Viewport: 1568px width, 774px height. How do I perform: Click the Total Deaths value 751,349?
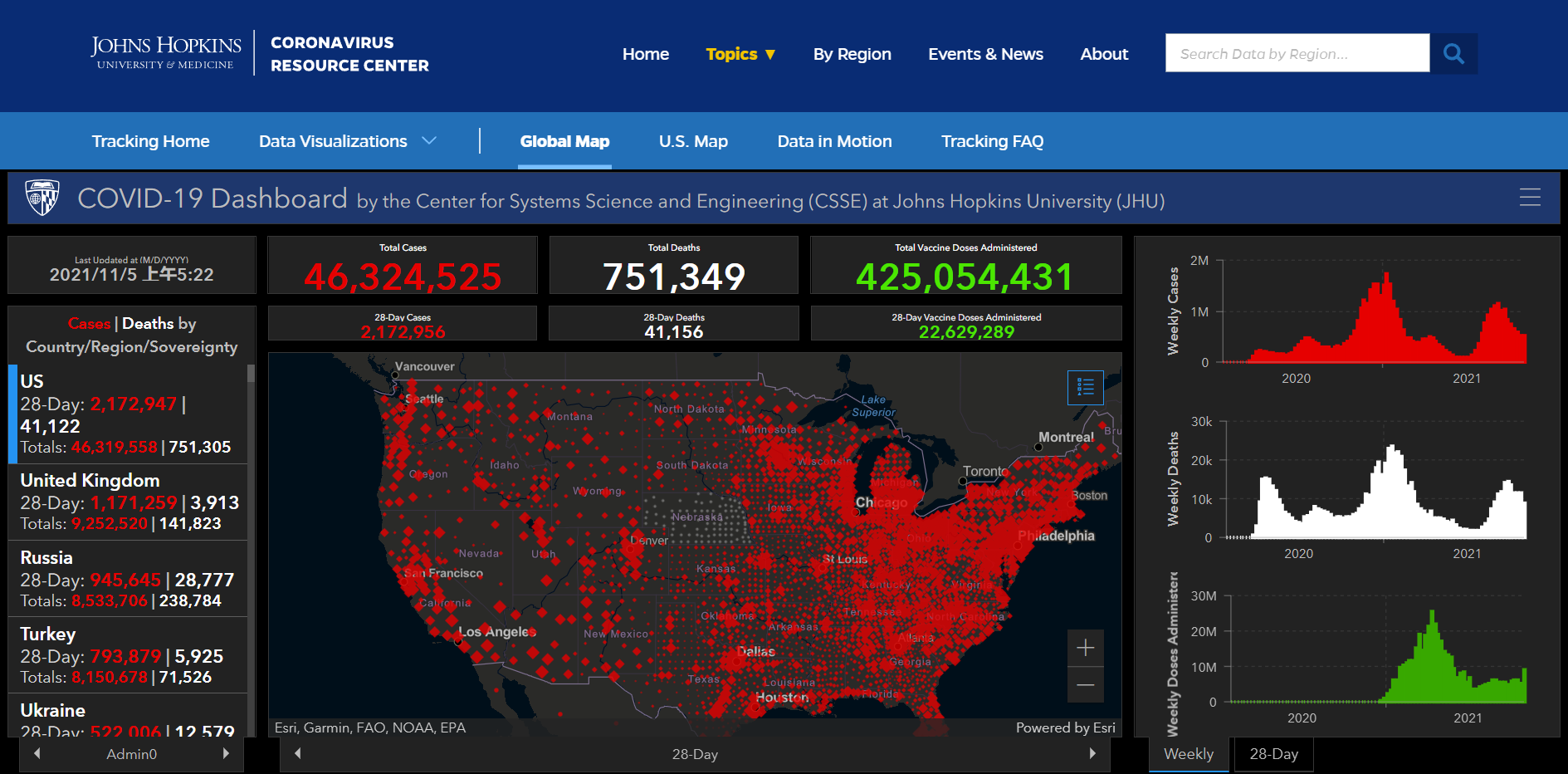(674, 277)
